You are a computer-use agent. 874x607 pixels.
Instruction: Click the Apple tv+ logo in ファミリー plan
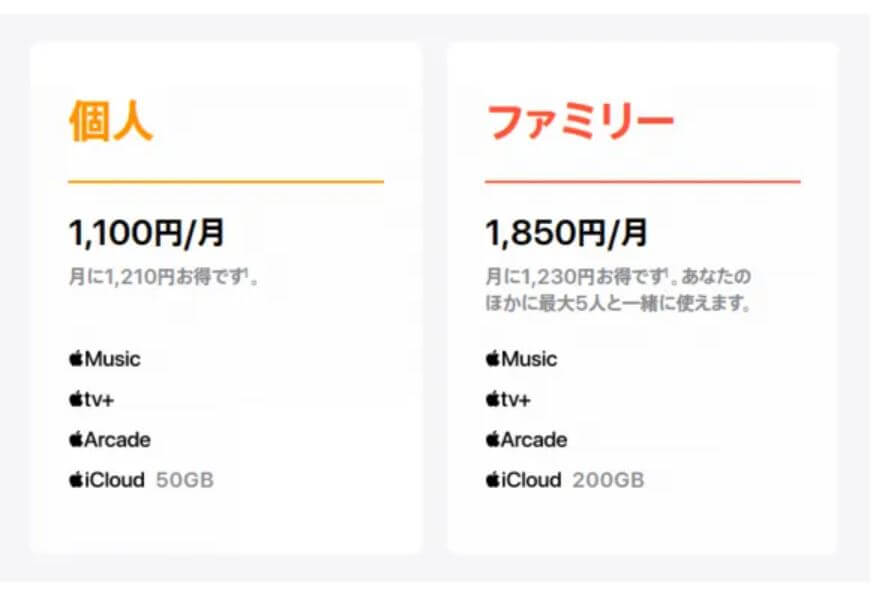click(508, 399)
